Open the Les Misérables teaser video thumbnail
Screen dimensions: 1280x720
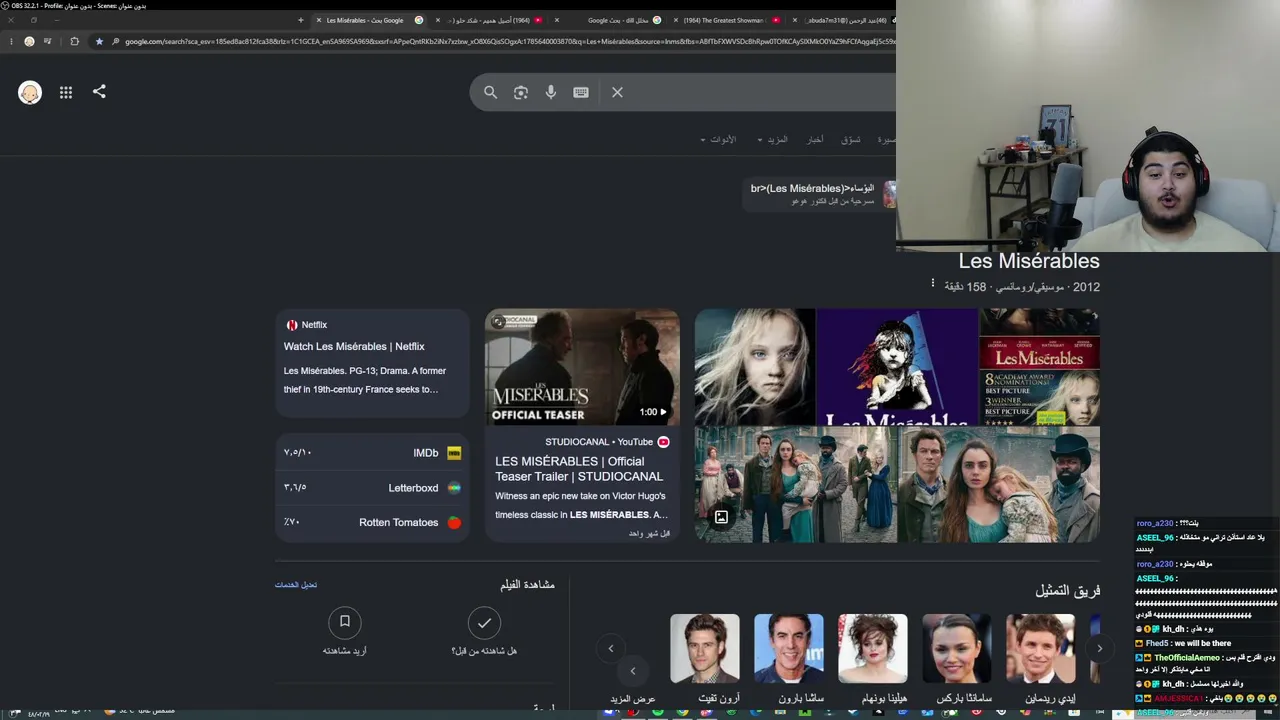(582, 368)
